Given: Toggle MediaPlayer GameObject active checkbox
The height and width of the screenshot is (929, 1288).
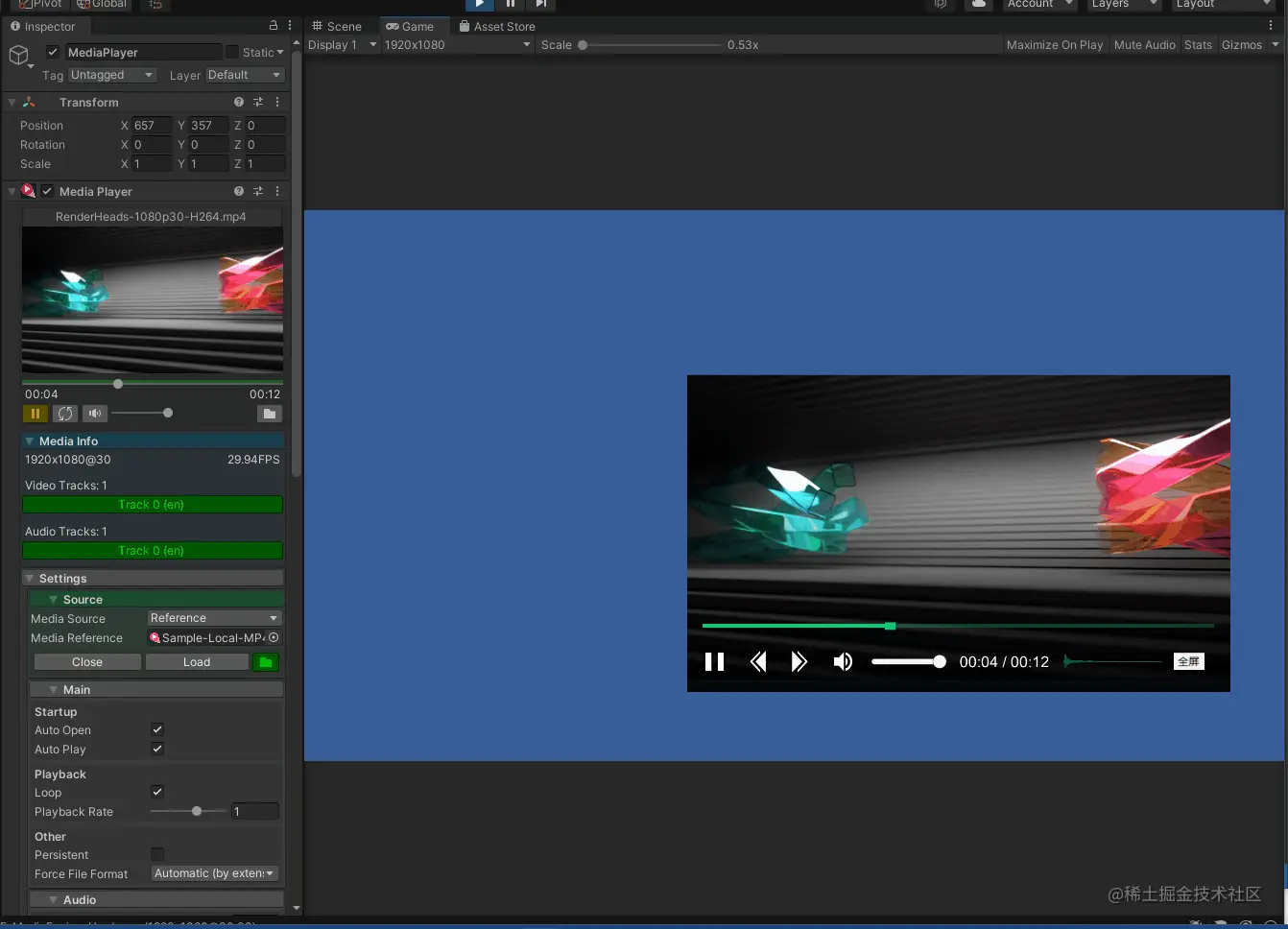Looking at the screenshot, I should (x=53, y=52).
